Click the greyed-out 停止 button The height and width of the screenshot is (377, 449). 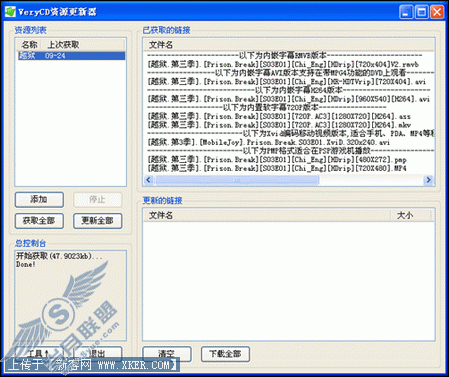point(97,199)
